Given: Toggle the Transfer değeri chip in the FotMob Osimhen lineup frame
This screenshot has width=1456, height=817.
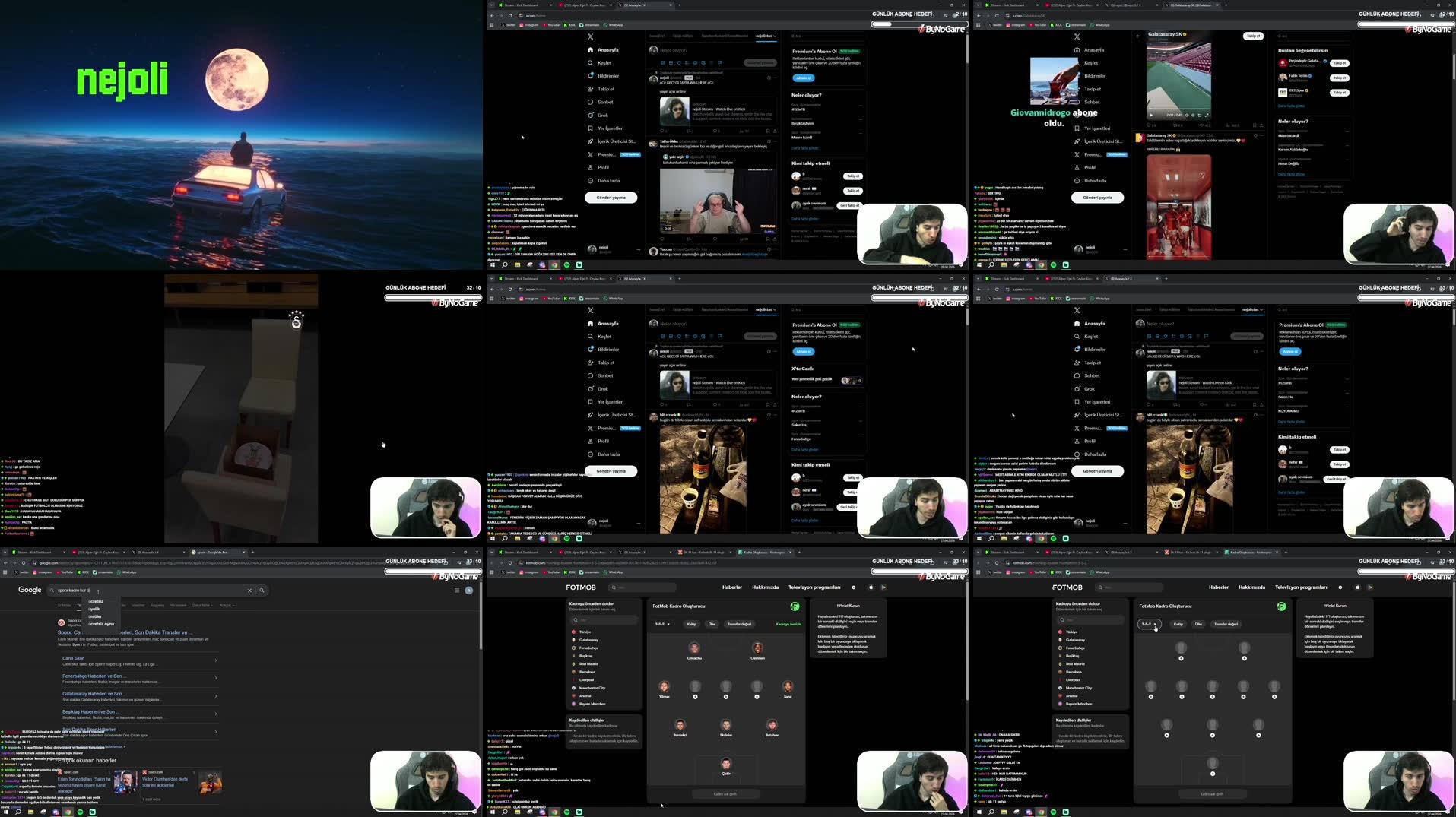Looking at the screenshot, I should [x=739, y=625].
